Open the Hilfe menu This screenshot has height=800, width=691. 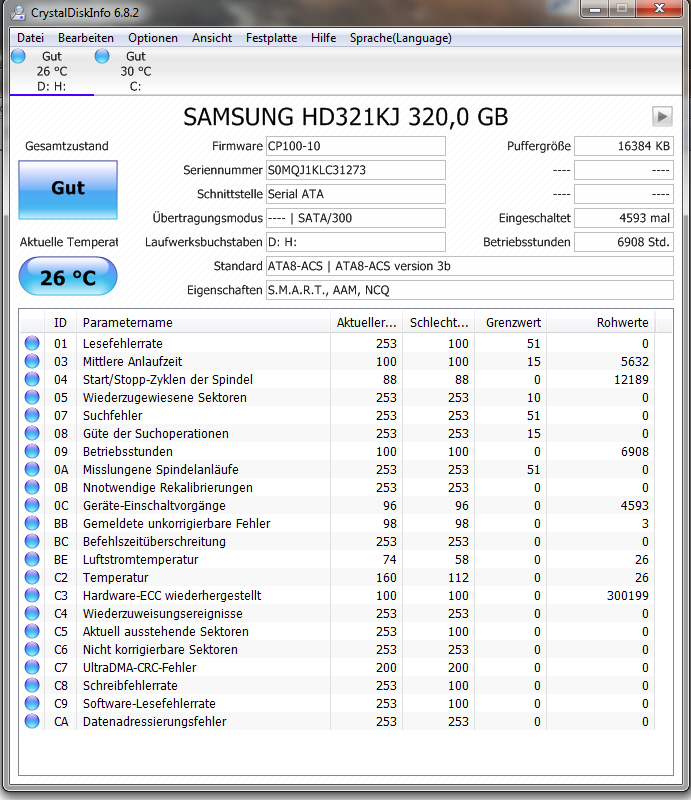click(323, 38)
